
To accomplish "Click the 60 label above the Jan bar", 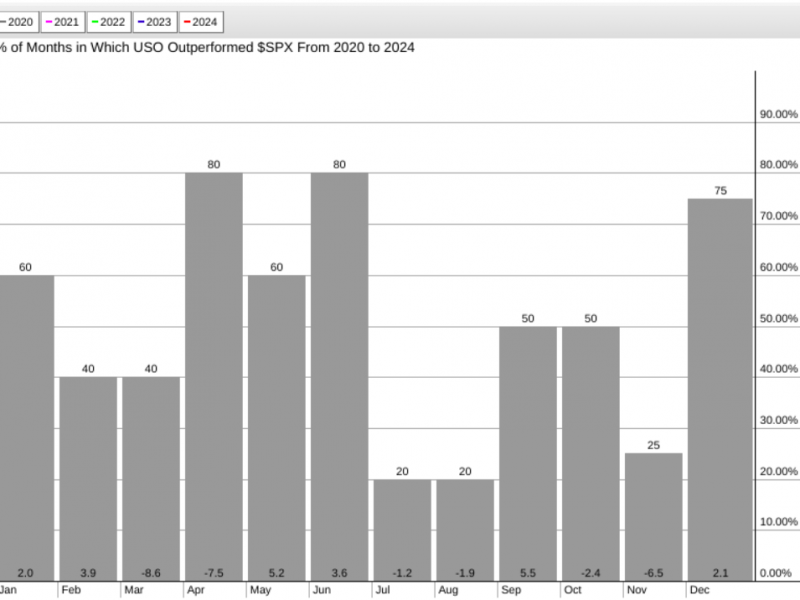I will point(25,267).
